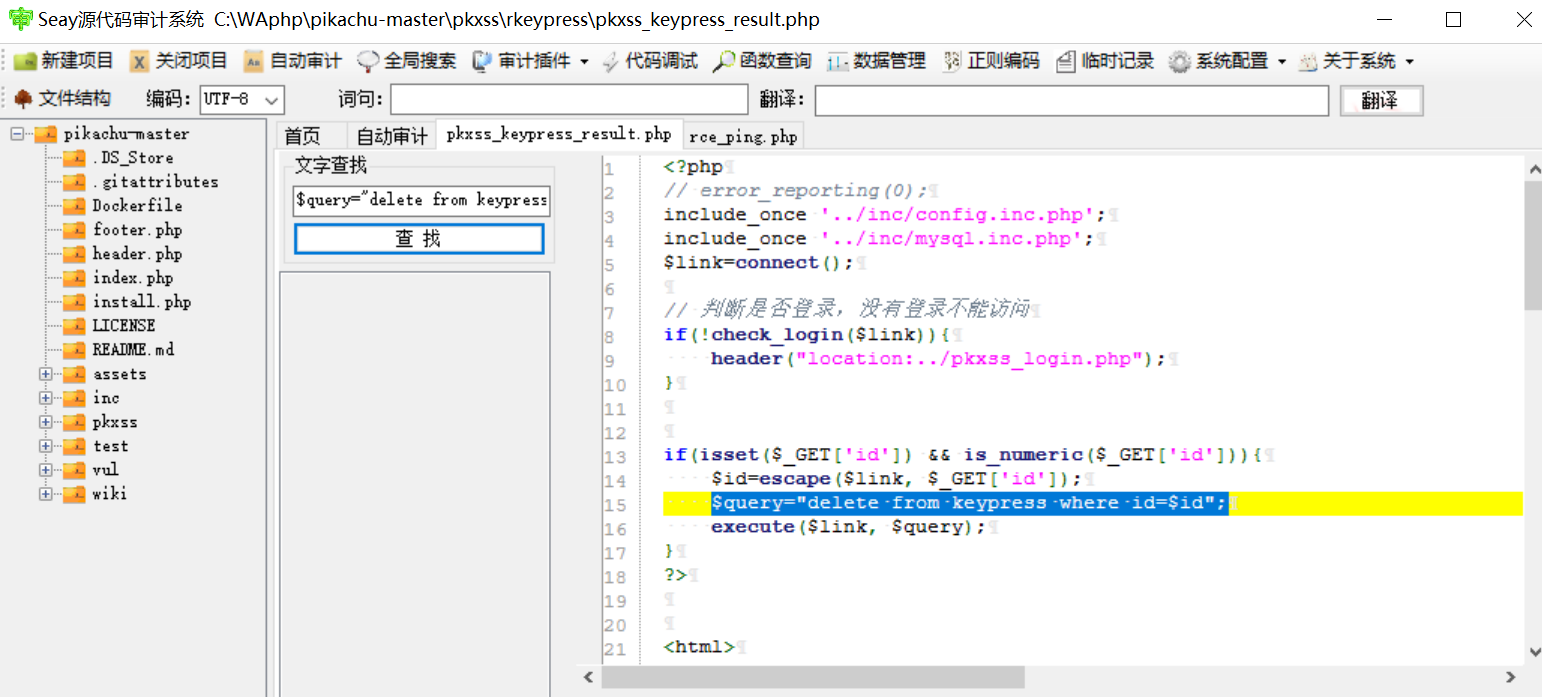Click the $link=connect() code line
Screen dimensions: 1542x697
pos(758,263)
